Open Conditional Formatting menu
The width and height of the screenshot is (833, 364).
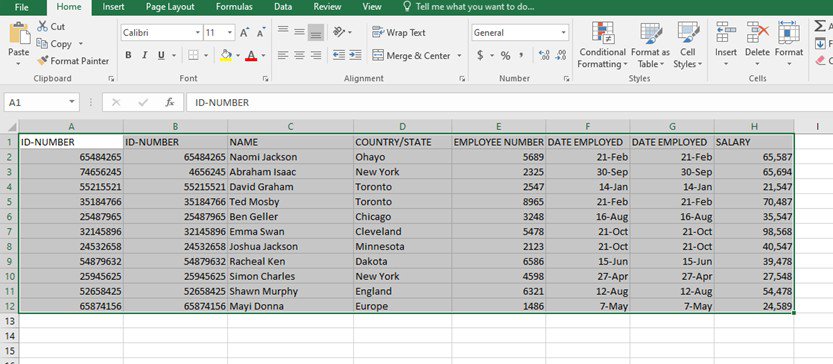(x=602, y=46)
